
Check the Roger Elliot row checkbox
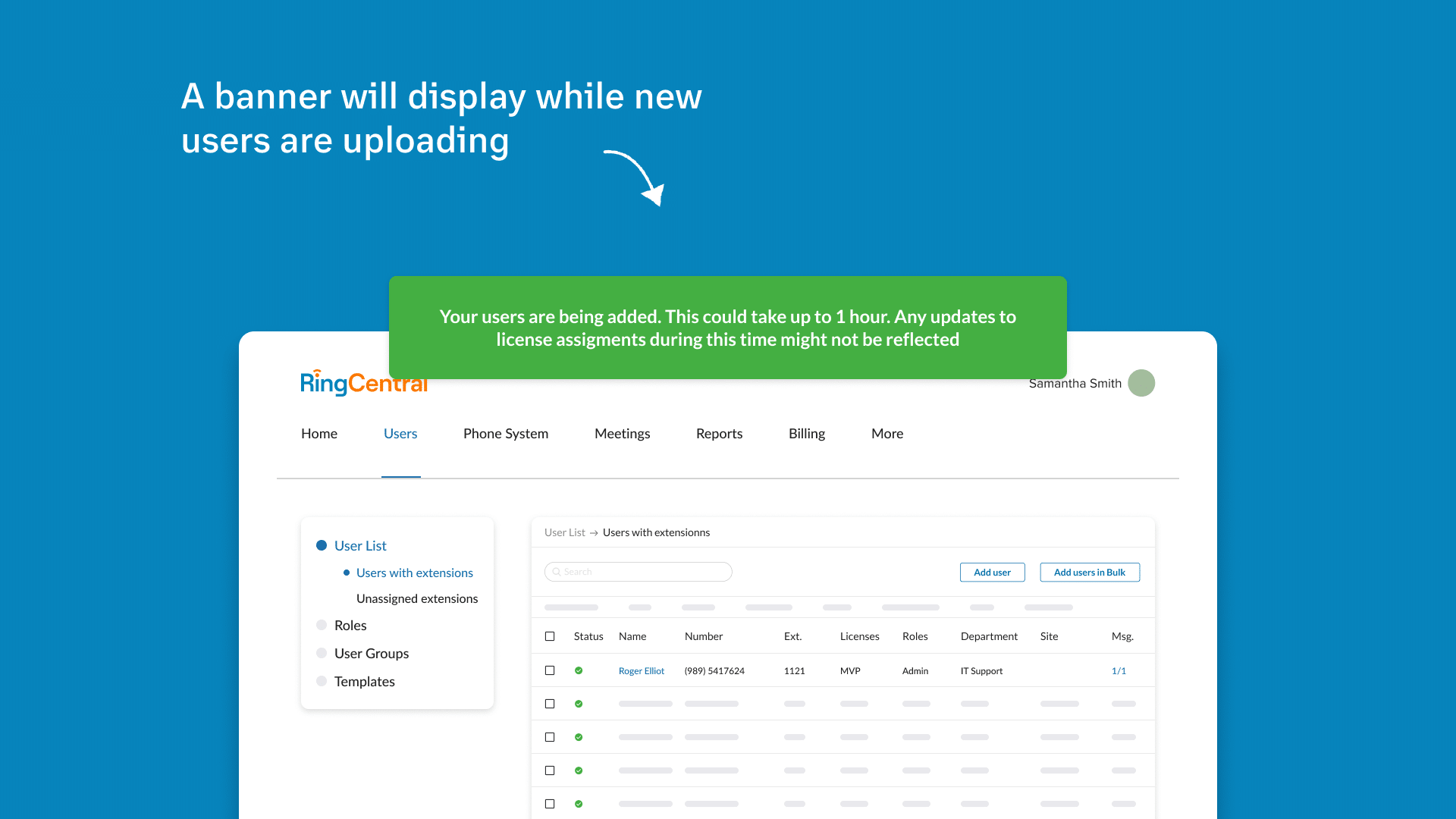[550, 670]
